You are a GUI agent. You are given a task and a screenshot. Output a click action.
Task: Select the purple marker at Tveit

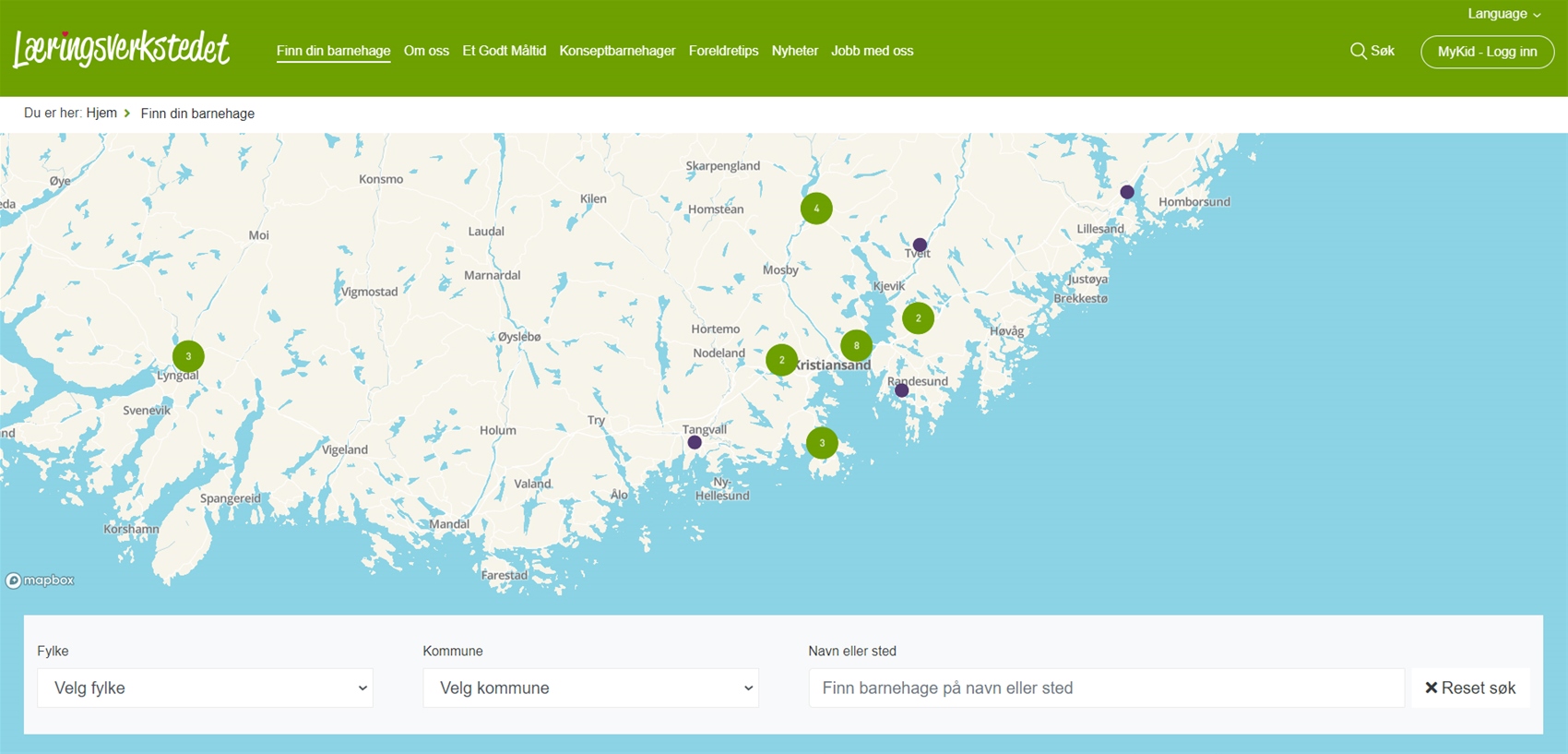[920, 245]
